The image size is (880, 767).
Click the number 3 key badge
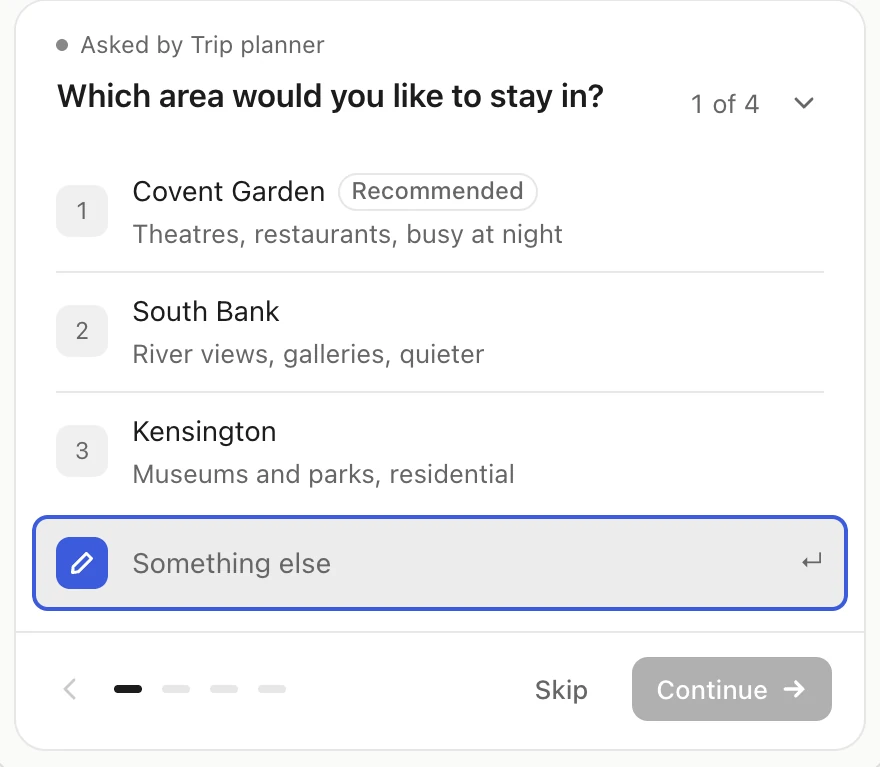pyautogui.click(x=82, y=451)
